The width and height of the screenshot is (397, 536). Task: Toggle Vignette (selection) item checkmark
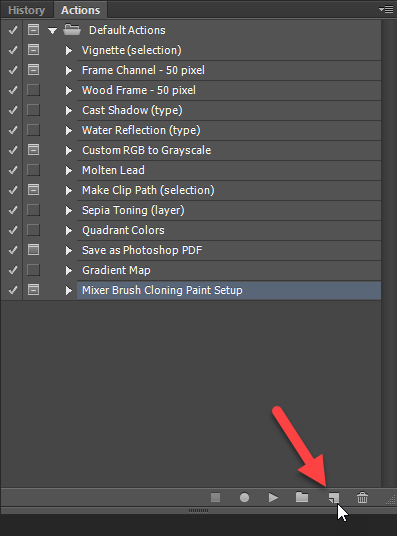click(x=13, y=50)
